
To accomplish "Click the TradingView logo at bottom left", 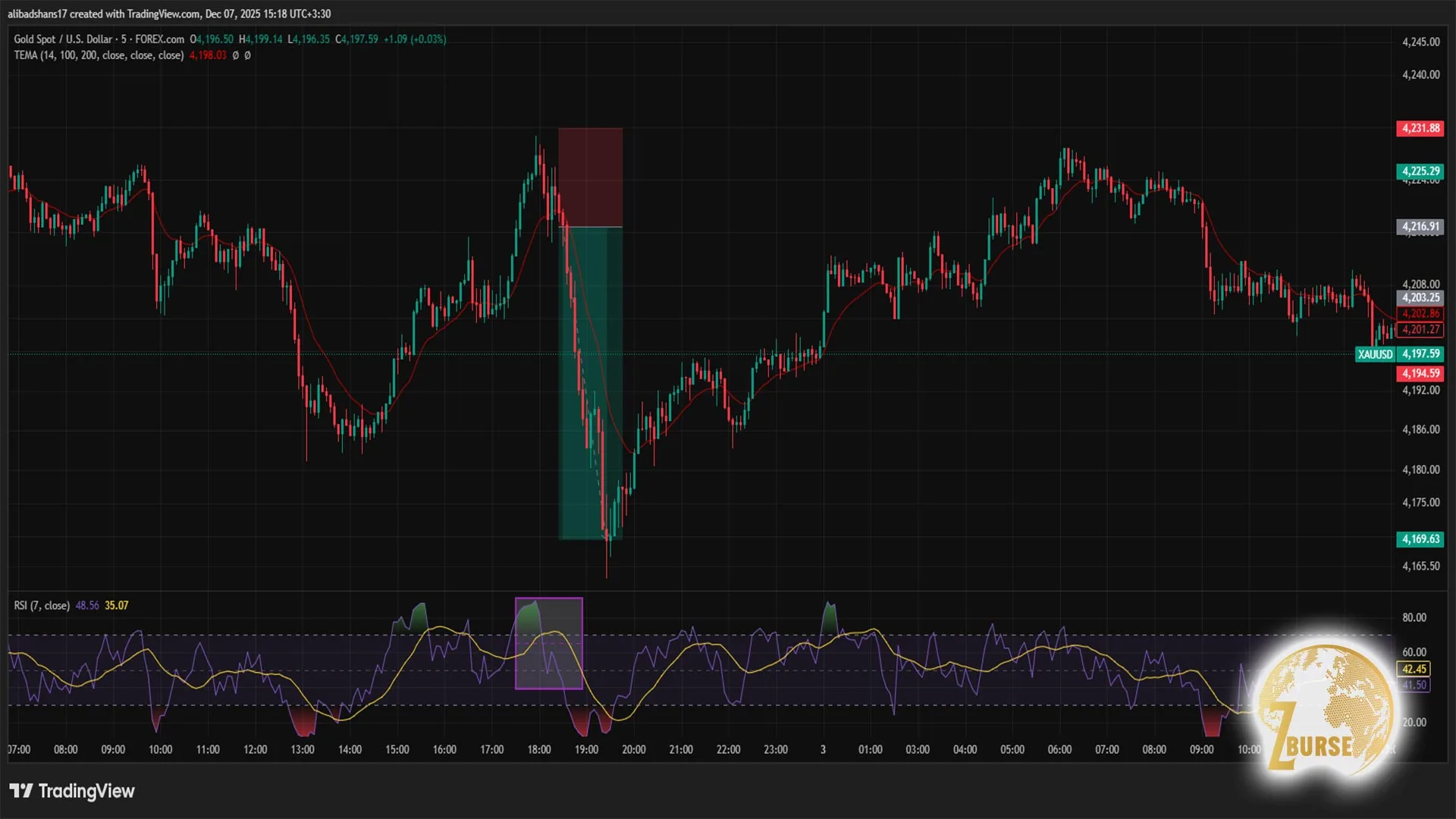I will click(x=72, y=791).
